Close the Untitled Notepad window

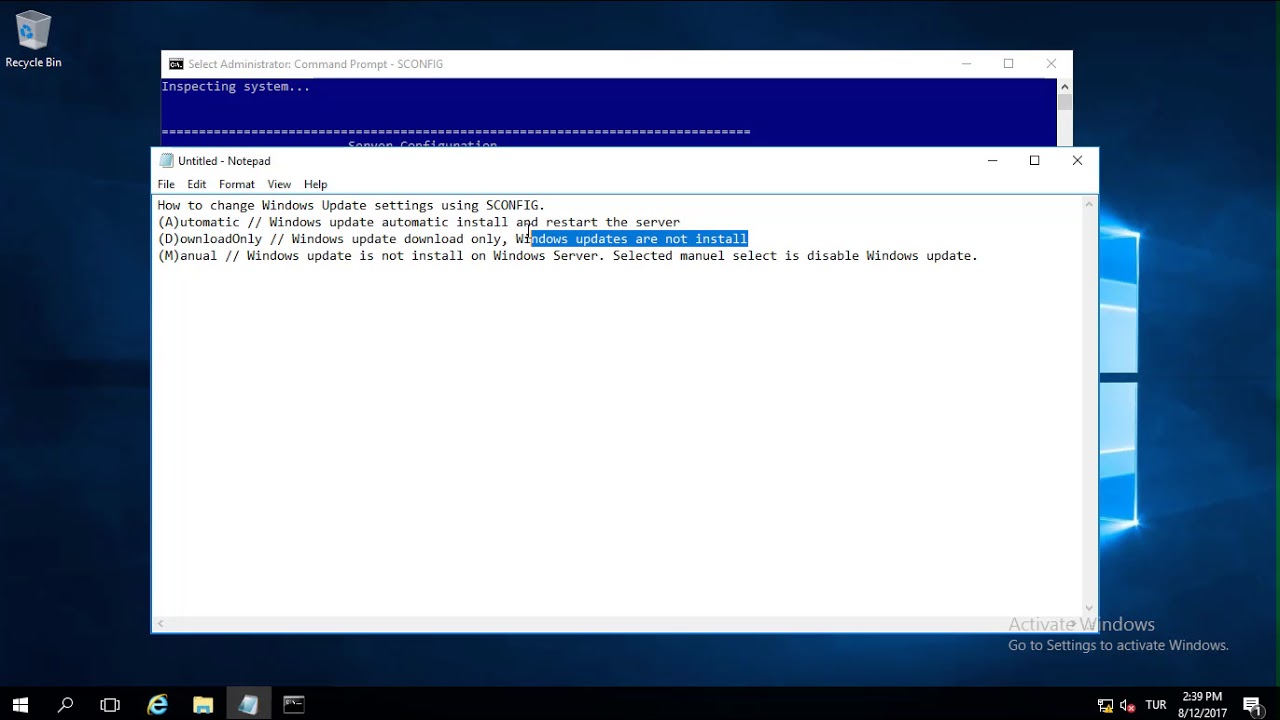pos(1077,161)
